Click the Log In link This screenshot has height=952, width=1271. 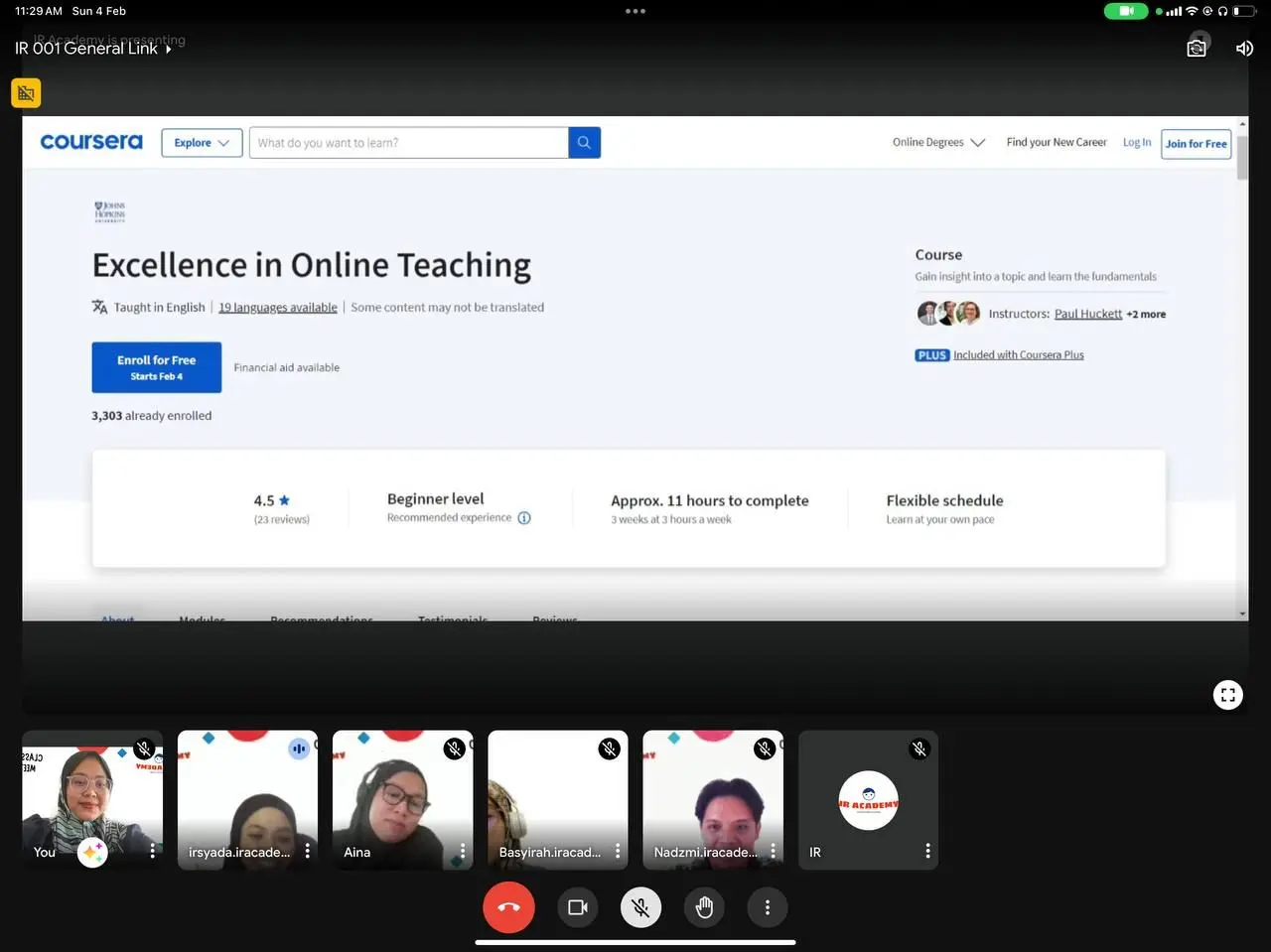(x=1137, y=142)
